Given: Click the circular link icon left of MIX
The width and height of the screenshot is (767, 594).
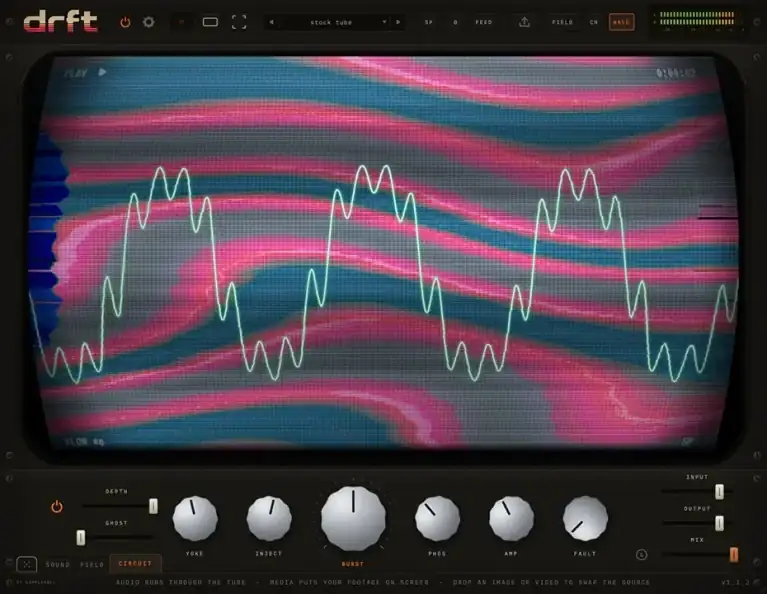Looking at the screenshot, I should click(642, 554).
